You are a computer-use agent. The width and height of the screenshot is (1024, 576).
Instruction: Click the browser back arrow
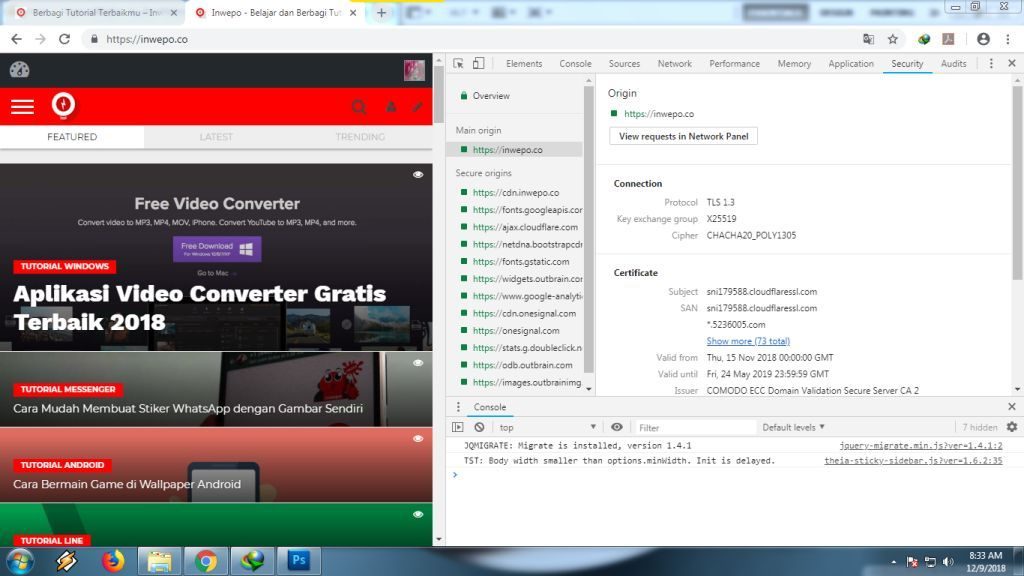click(x=16, y=39)
